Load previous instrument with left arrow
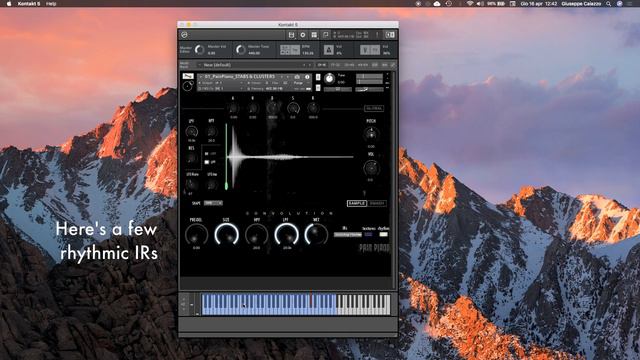The image size is (640, 360). [282, 77]
